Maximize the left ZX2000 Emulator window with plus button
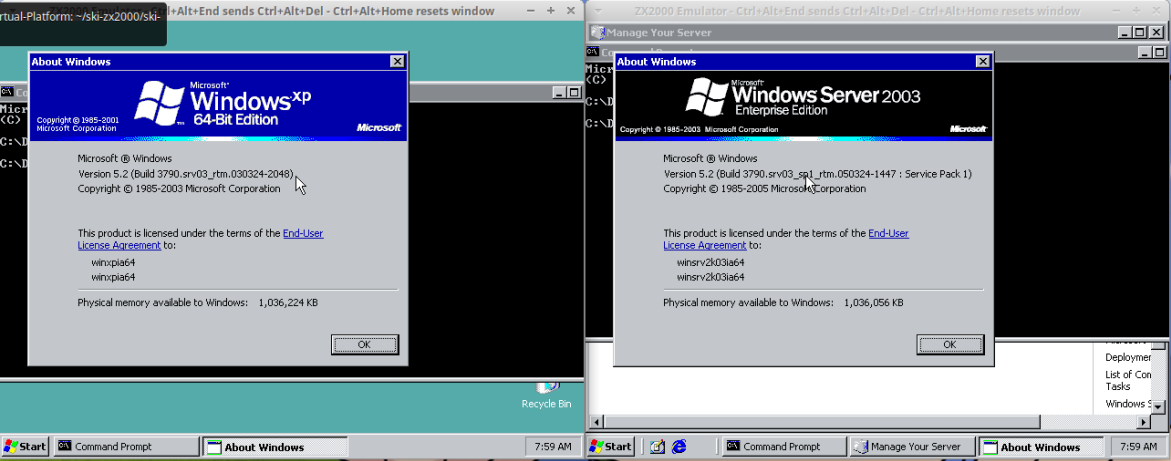Viewport: 1171px width, 461px height. coord(550,11)
